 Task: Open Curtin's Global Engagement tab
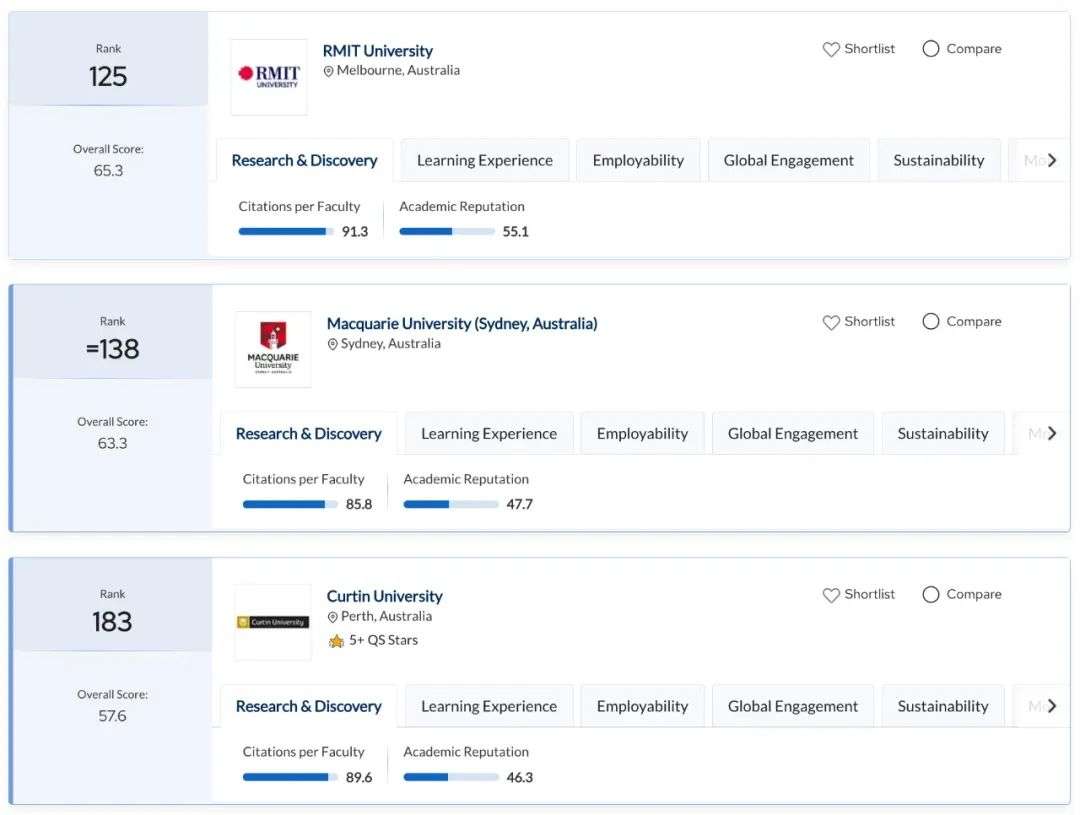pos(793,706)
